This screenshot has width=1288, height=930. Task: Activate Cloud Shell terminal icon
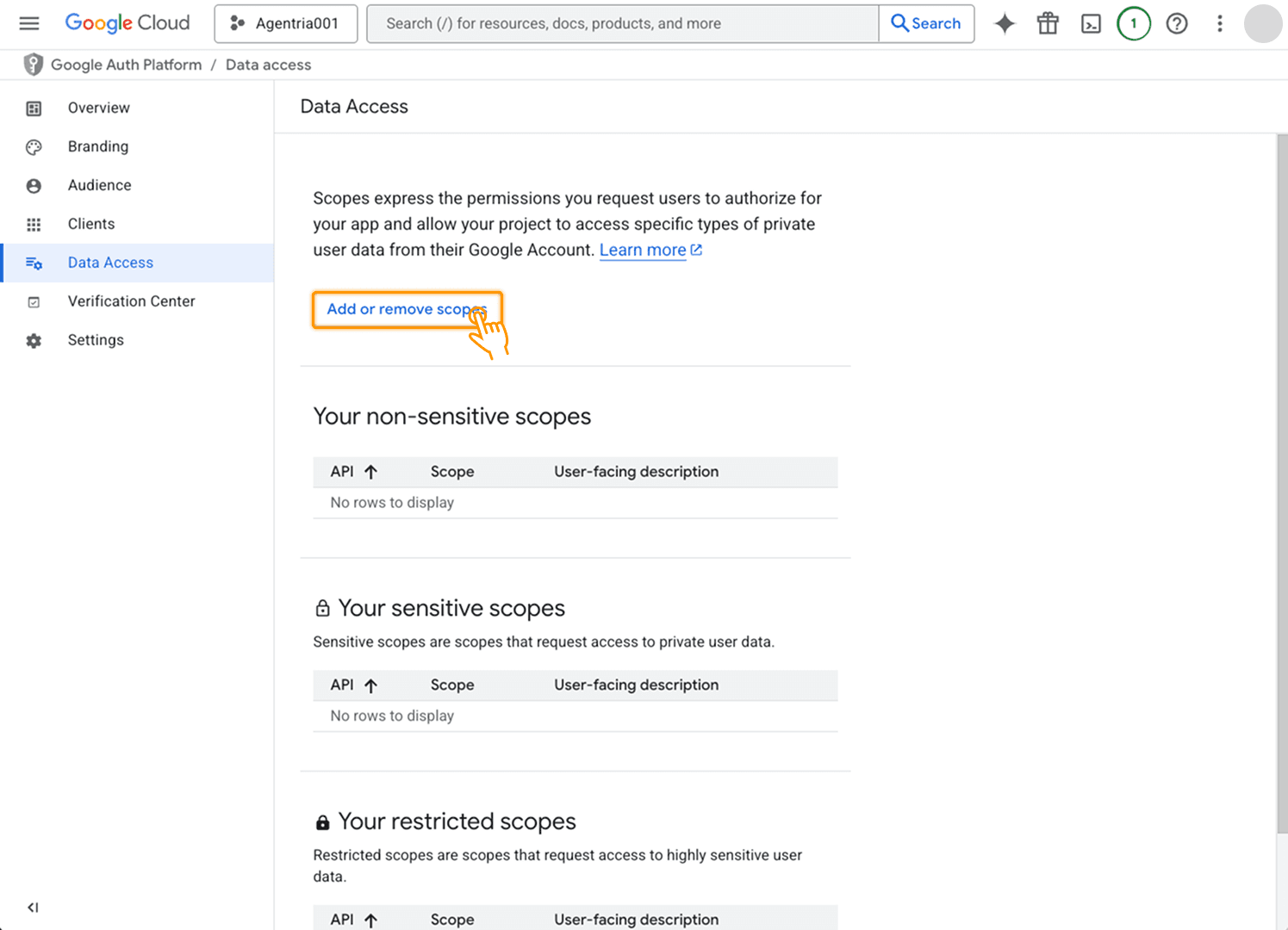1091,23
